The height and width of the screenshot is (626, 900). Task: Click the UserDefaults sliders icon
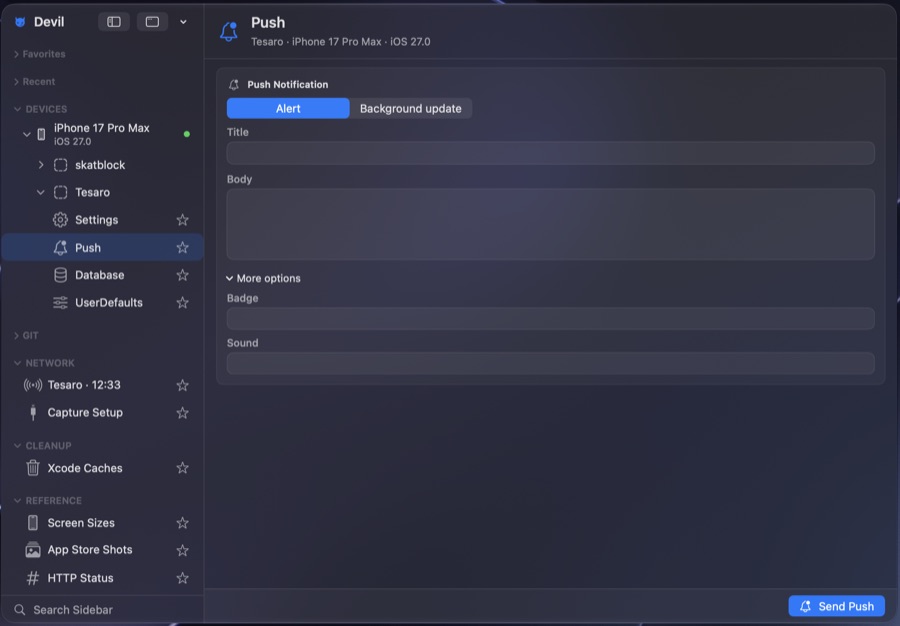pos(60,302)
